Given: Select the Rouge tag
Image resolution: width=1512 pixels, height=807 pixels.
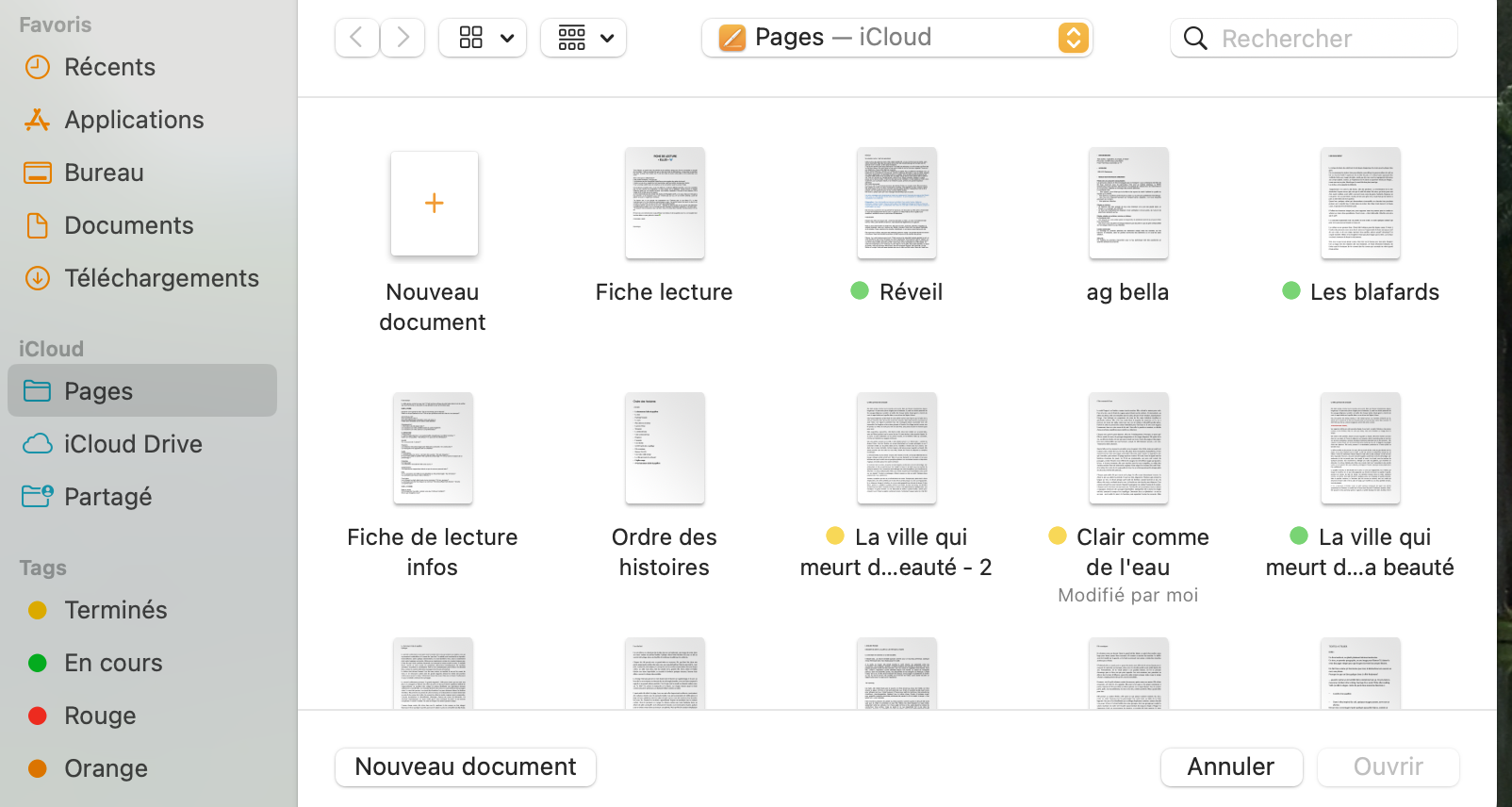Looking at the screenshot, I should click(x=100, y=716).
